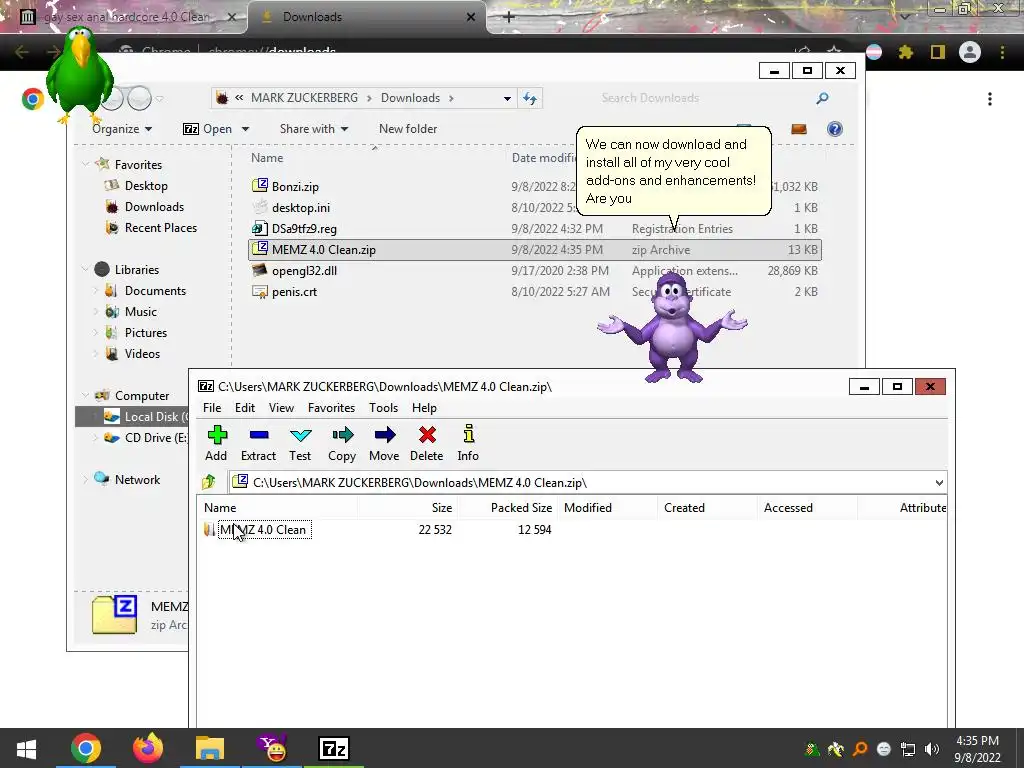The image size is (1024, 768).
Task: Click 7-Zip taskbar icon
Action: coord(334,748)
